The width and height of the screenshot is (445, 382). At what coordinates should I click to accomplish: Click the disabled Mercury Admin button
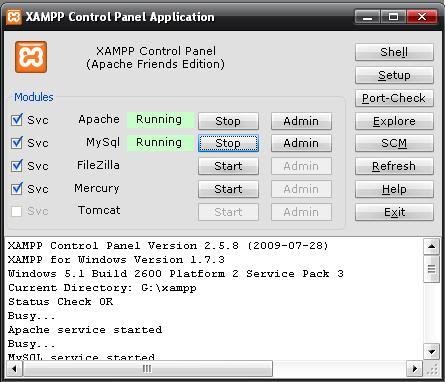[x=301, y=189]
